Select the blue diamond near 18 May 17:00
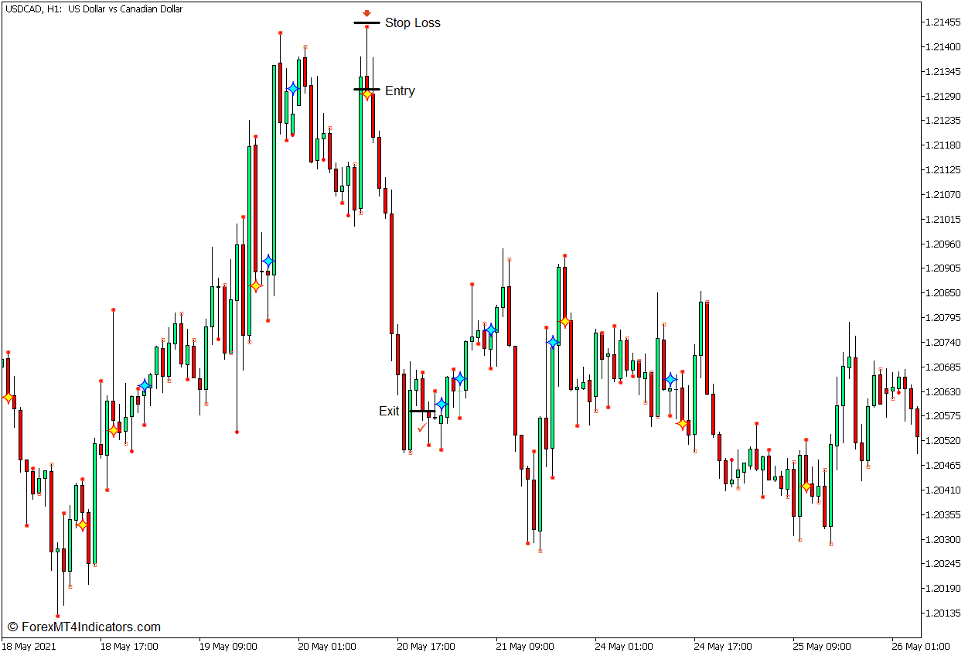This screenshot has width=977, height=656. (145, 384)
